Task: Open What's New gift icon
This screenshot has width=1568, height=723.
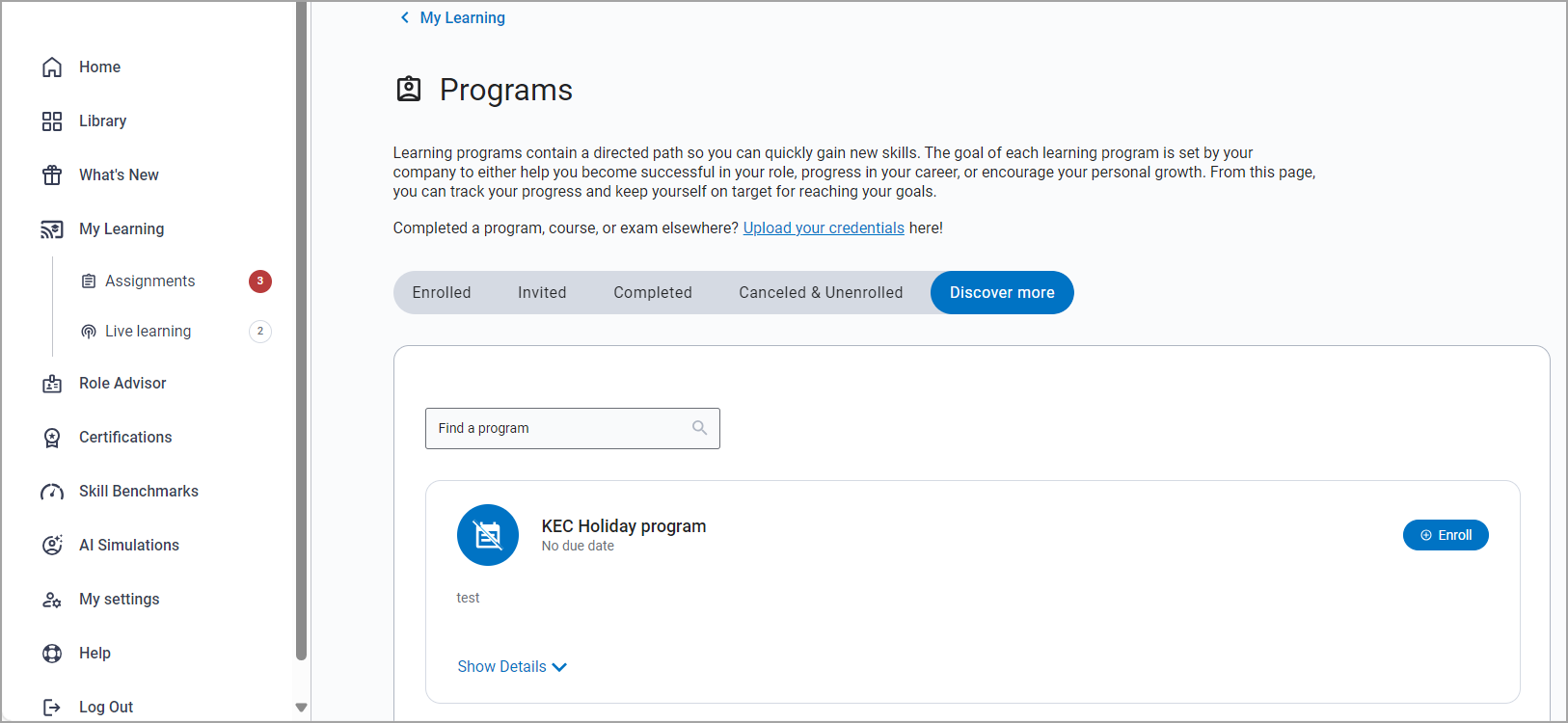Action: 52,174
